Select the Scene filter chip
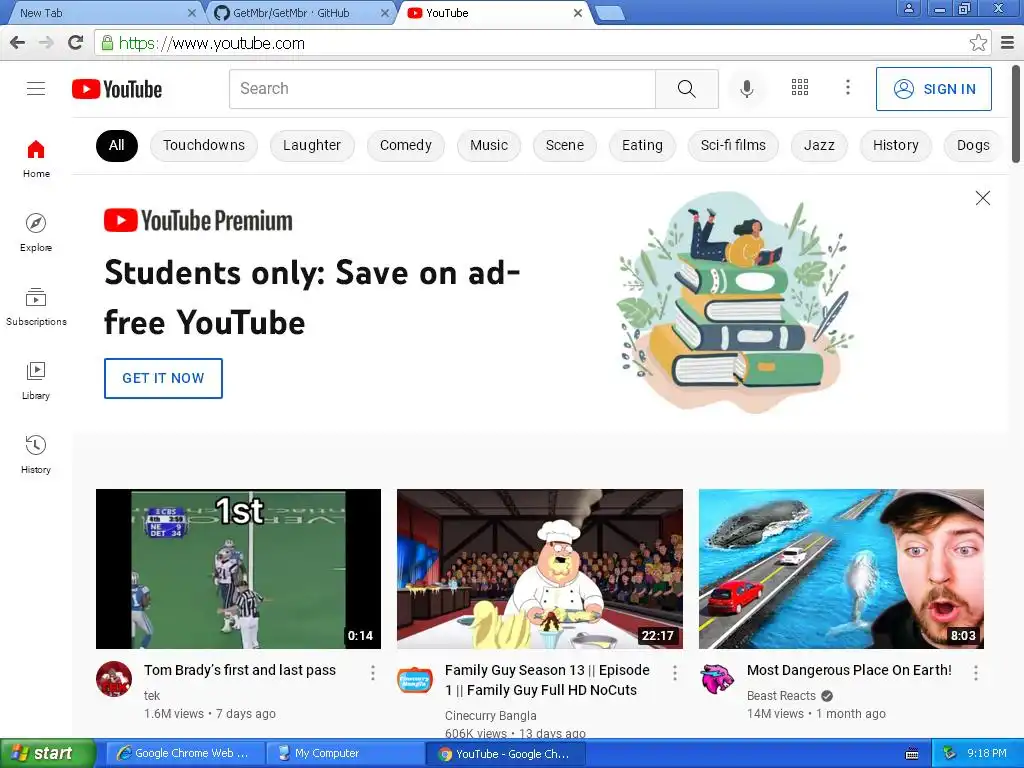Screen dimensions: 1024x768 tap(565, 145)
